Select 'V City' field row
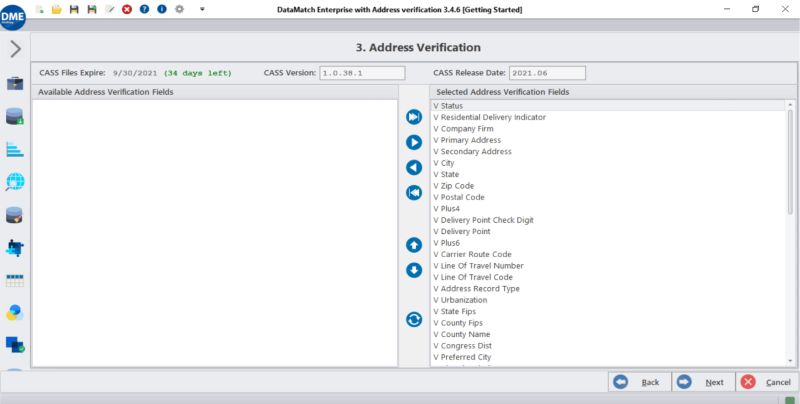 [x=608, y=163]
